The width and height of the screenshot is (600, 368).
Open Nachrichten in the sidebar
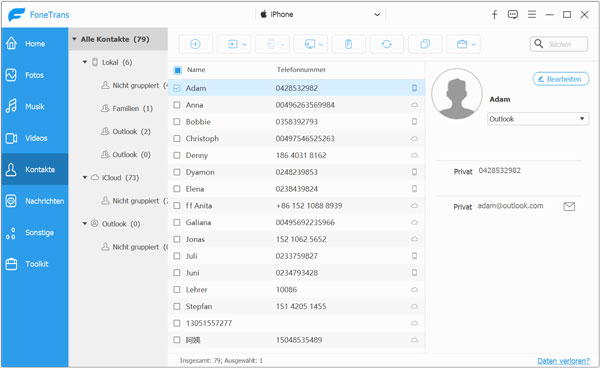(x=35, y=201)
